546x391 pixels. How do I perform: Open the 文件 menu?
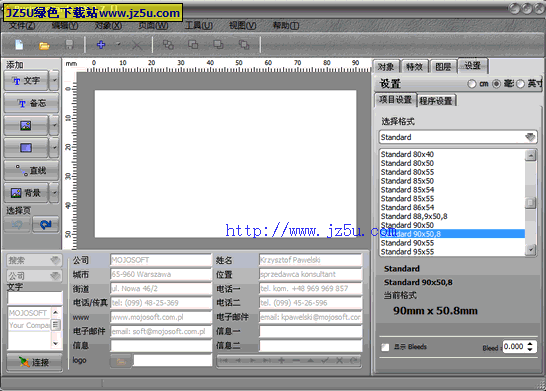click(x=22, y=26)
